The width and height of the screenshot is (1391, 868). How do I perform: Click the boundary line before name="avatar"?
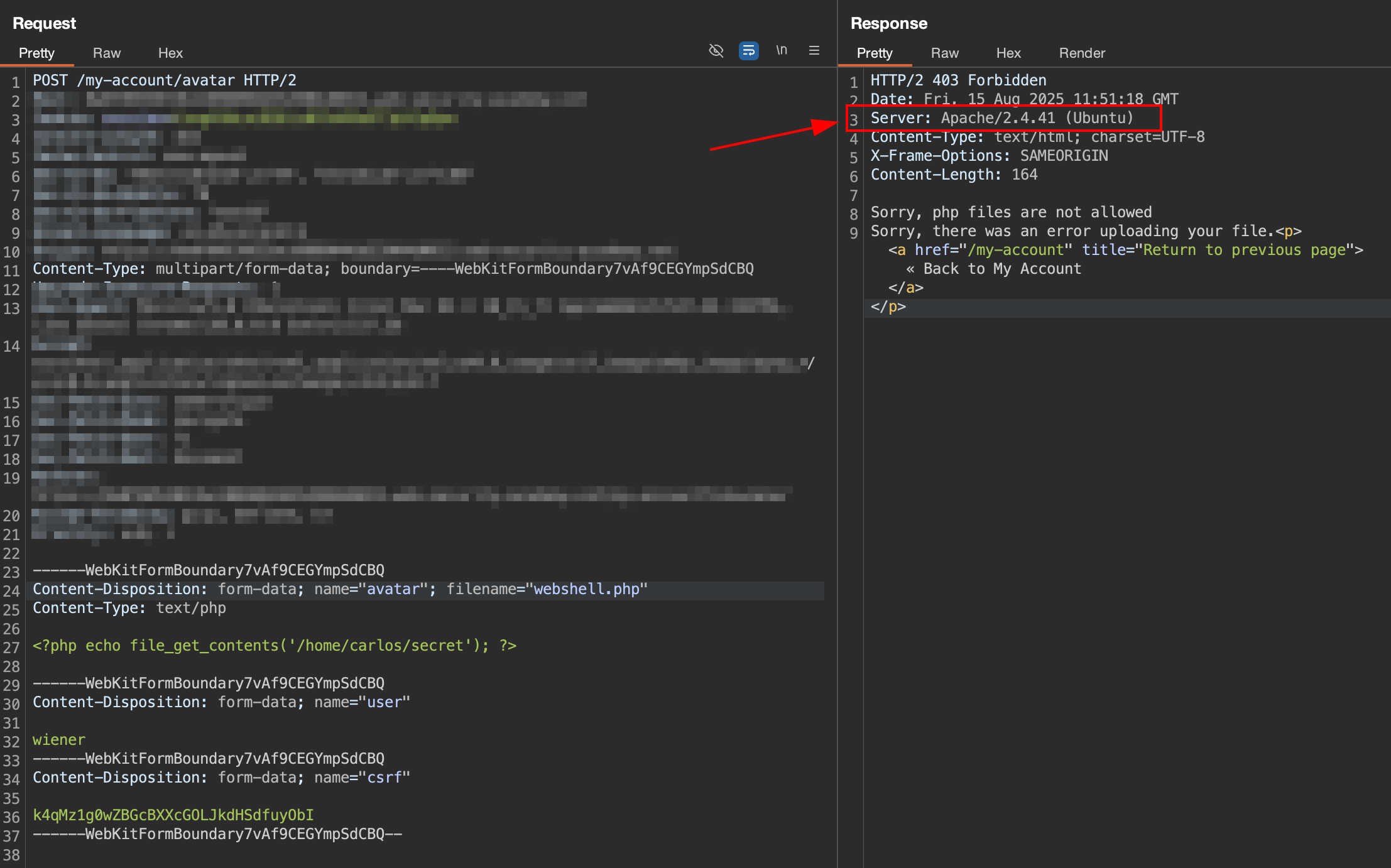(209, 570)
